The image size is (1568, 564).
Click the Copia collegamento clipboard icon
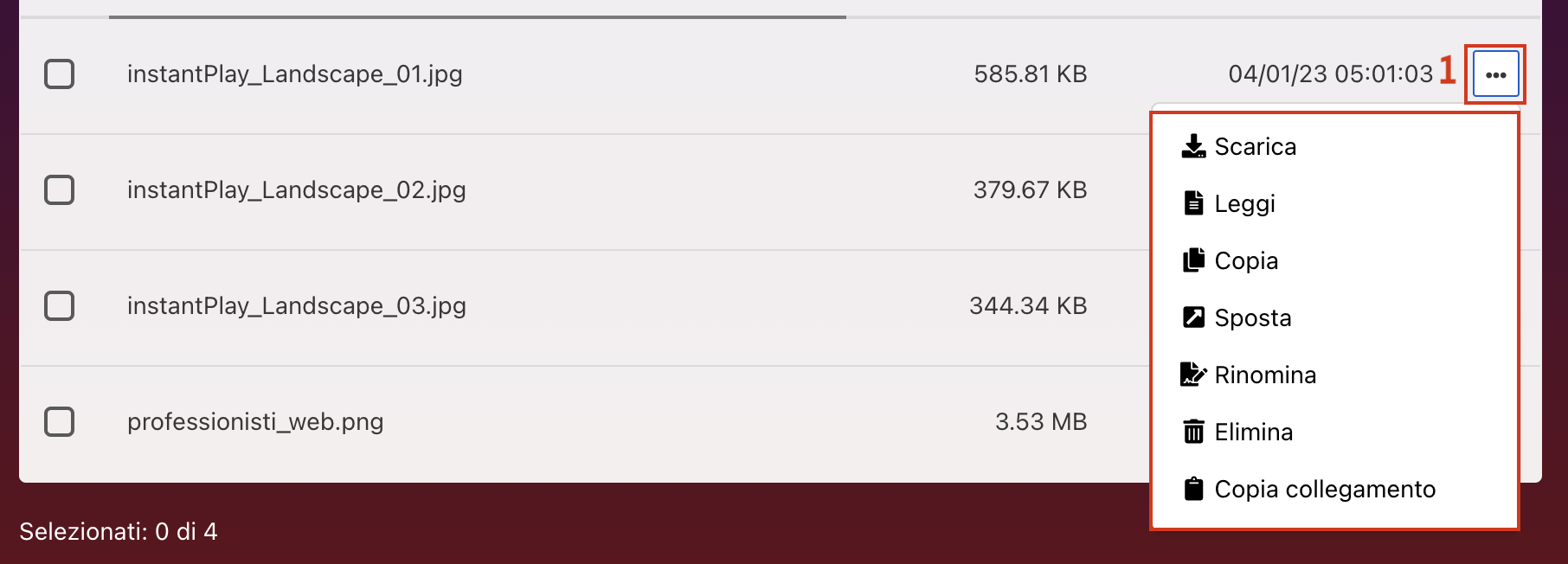point(1193,489)
